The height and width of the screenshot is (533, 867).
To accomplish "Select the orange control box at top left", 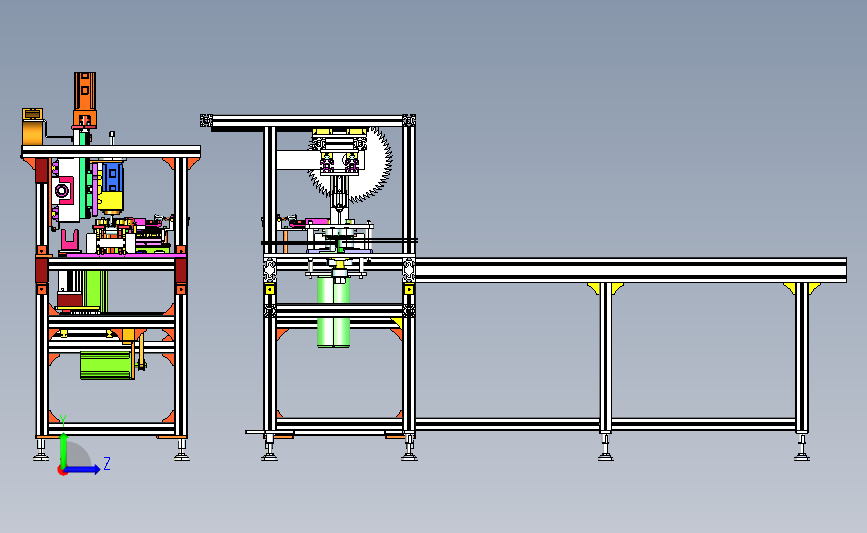I will [33, 127].
